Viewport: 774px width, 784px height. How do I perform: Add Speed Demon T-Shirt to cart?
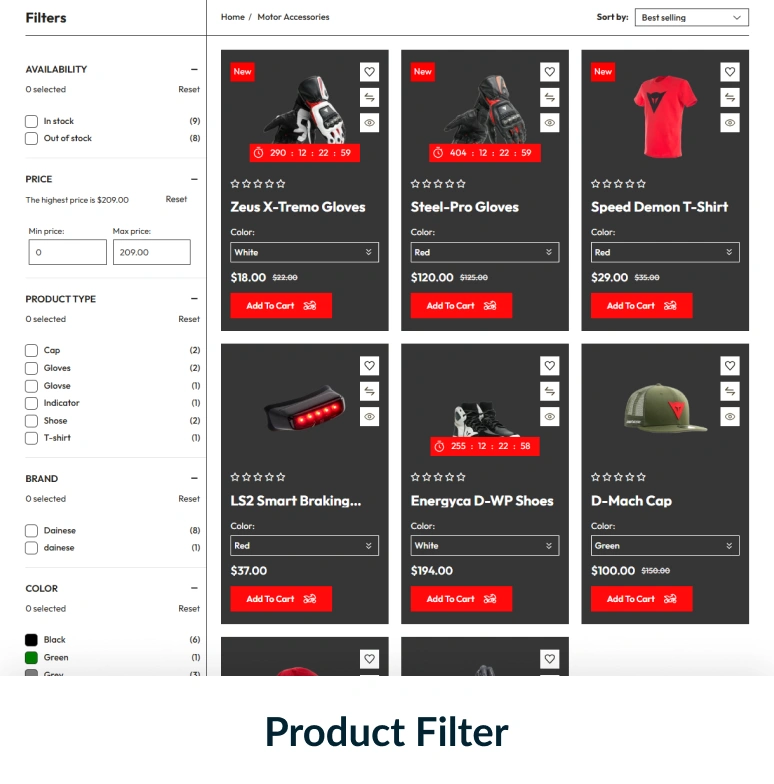pos(642,306)
